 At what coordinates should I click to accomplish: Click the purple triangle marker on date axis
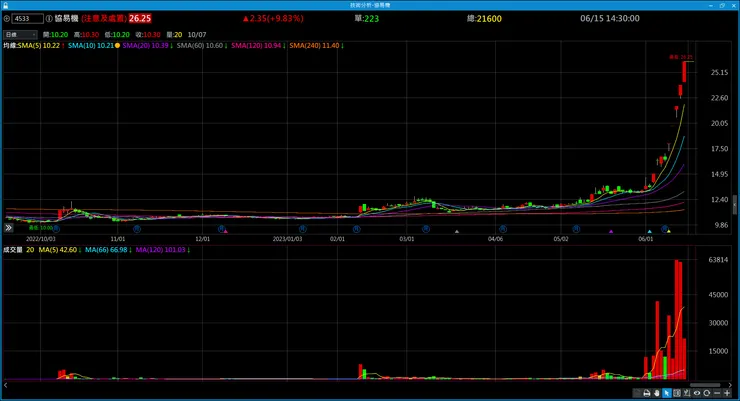coord(611,231)
